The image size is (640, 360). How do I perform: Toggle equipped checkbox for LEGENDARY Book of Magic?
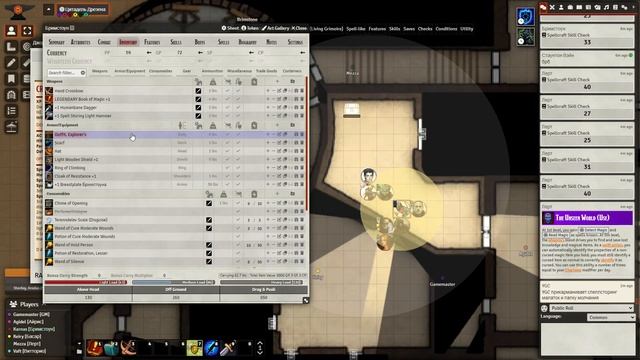pyautogui.click(x=198, y=99)
